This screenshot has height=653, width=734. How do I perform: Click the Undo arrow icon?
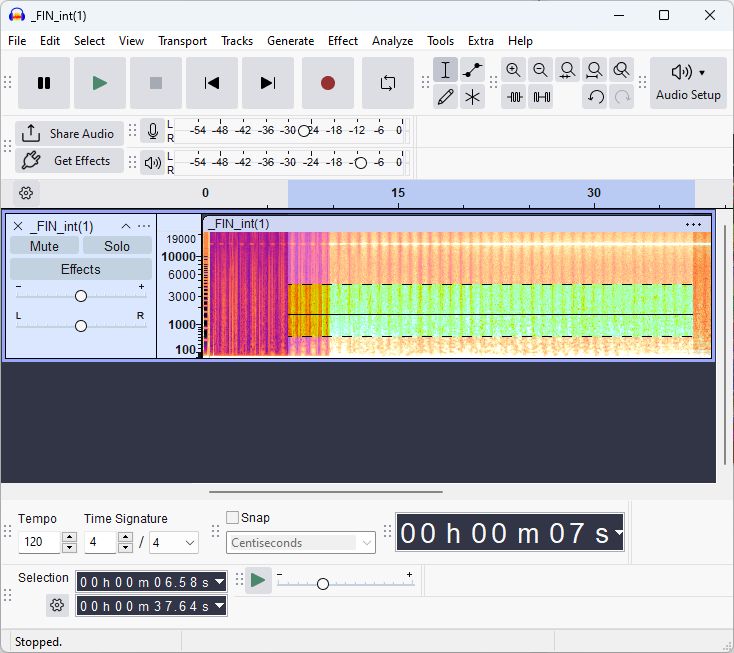click(595, 97)
